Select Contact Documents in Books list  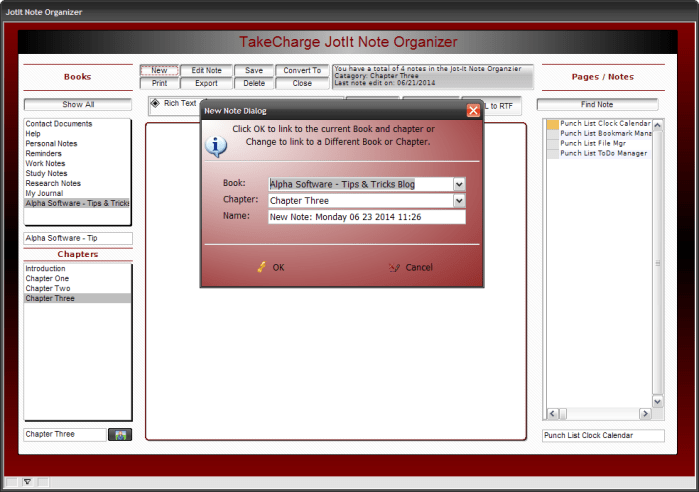(x=77, y=124)
